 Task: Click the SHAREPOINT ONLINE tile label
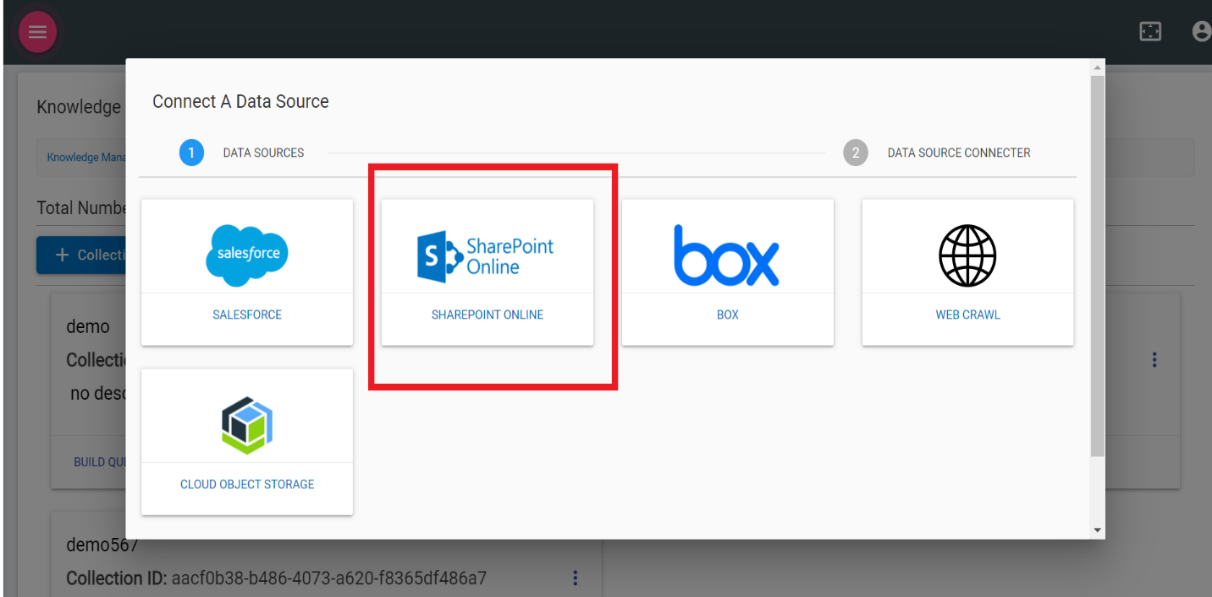tap(487, 313)
